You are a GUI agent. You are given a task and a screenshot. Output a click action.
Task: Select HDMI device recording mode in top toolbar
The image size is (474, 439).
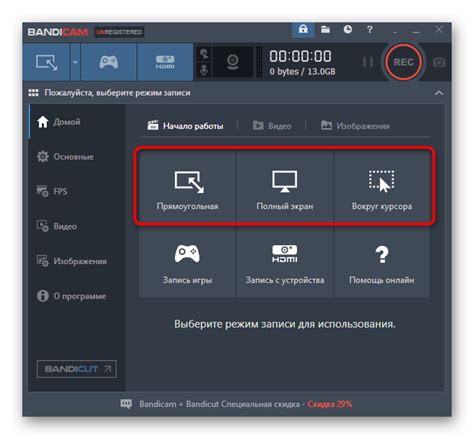click(165, 62)
